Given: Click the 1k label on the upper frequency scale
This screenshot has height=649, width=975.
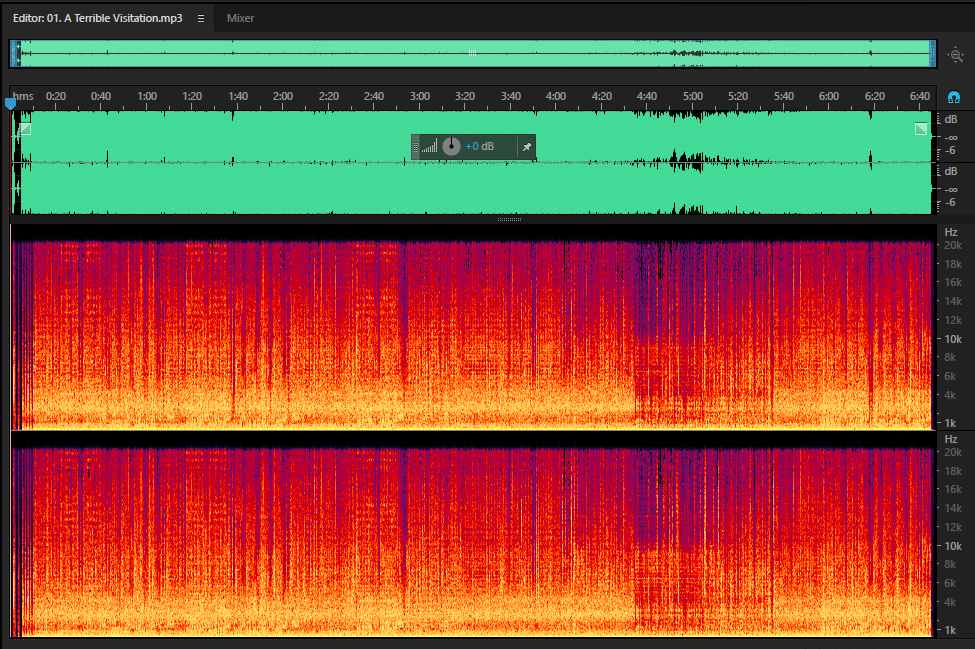Looking at the screenshot, I should [x=950, y=423].
